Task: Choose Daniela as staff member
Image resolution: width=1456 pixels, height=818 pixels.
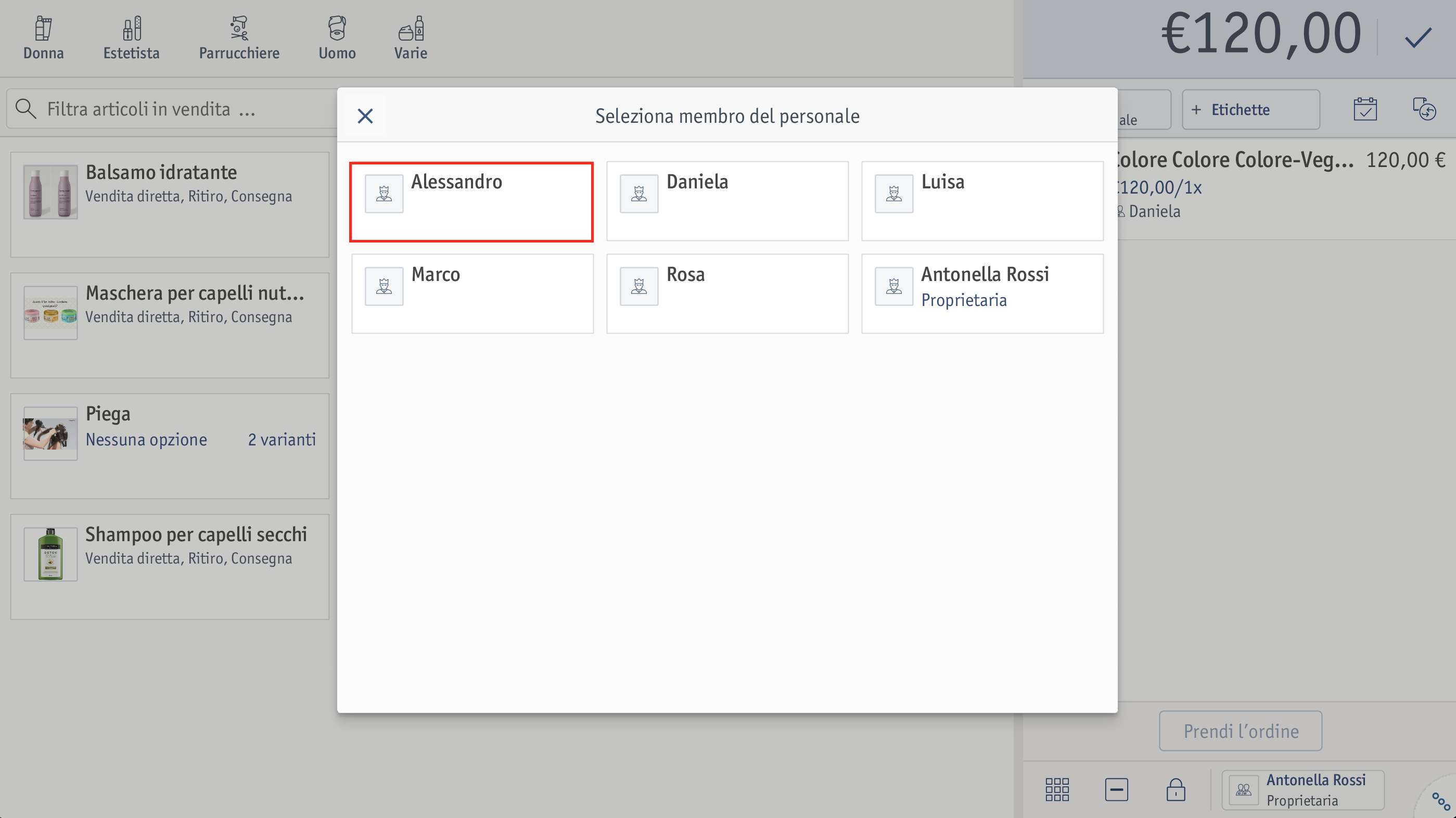Action: [727, 201]
